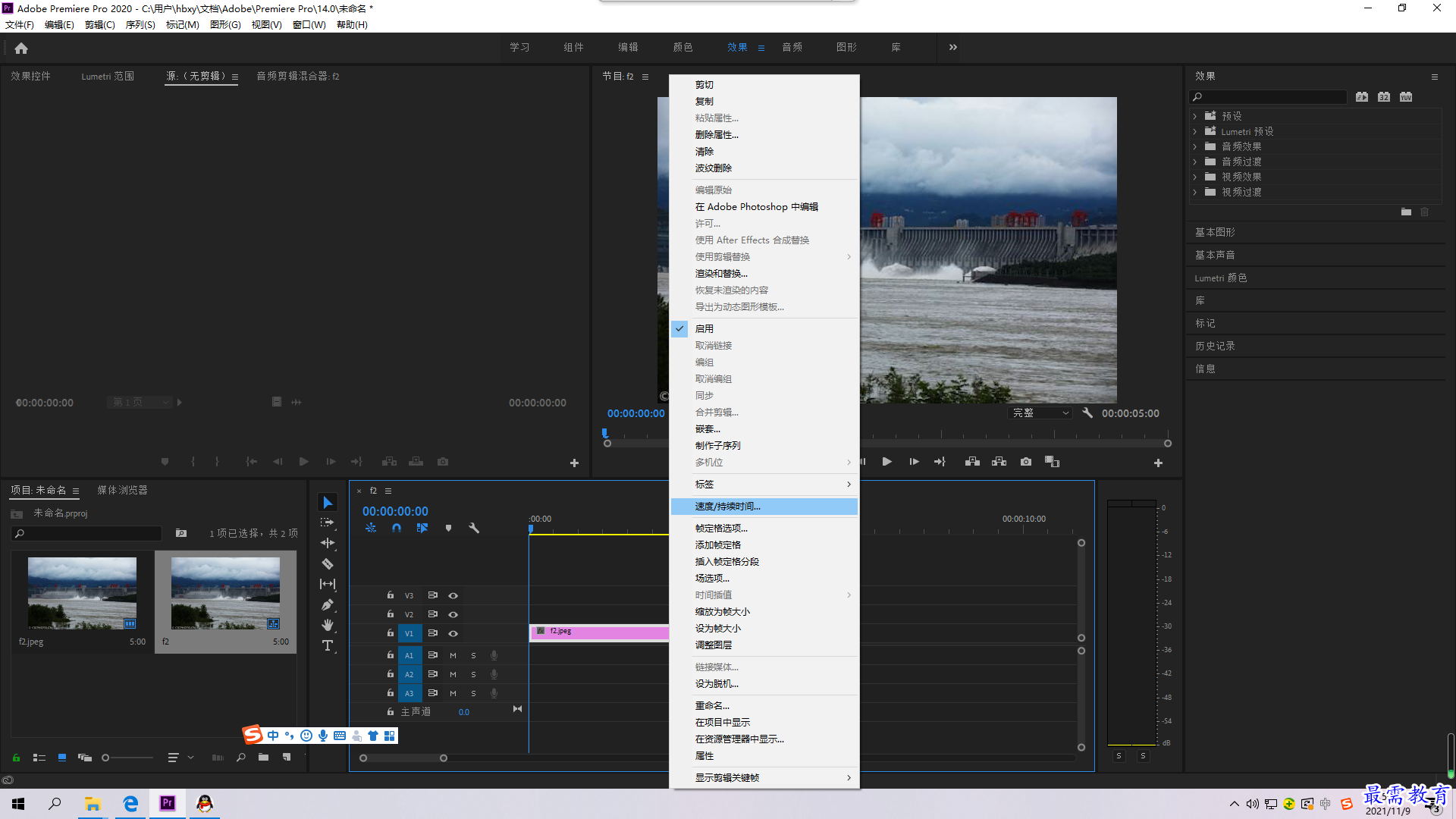Open workspace overflow chevron menu
This screenshot has height=819, width=1456.
tap(953, 47)
